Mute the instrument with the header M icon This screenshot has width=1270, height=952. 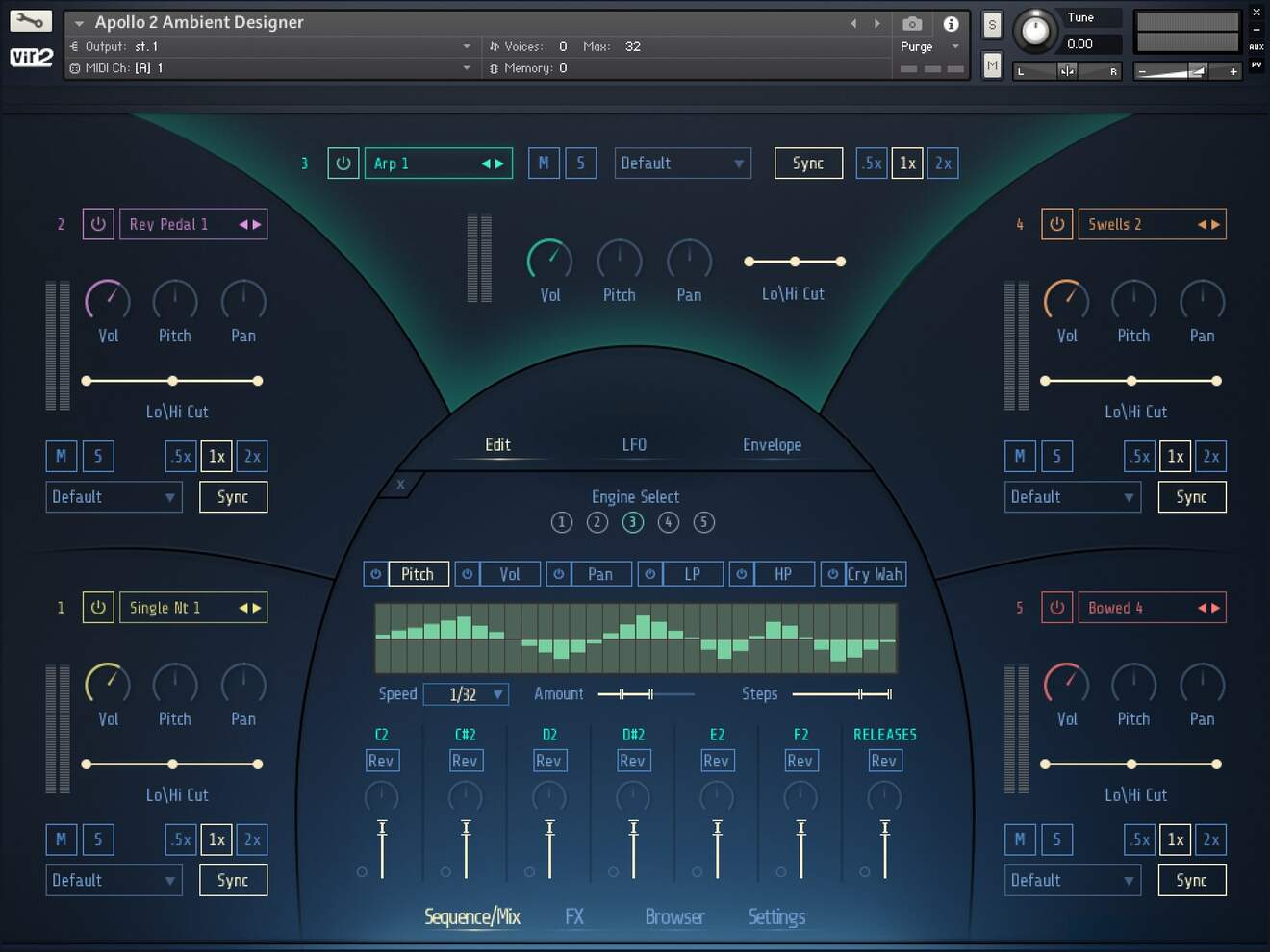tap(991, 64)
